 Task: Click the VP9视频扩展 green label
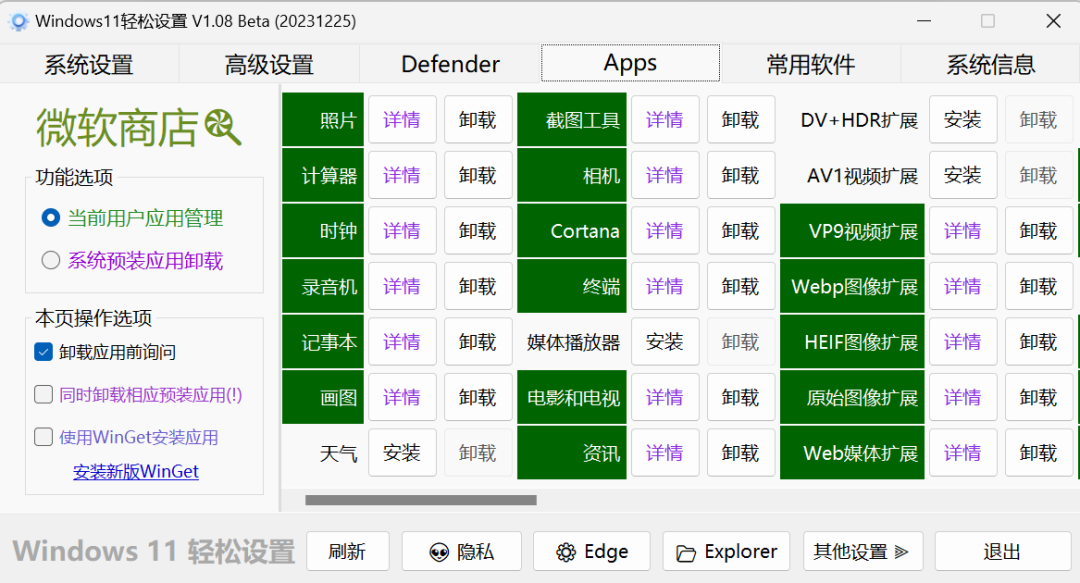click(x=852, y=230)
